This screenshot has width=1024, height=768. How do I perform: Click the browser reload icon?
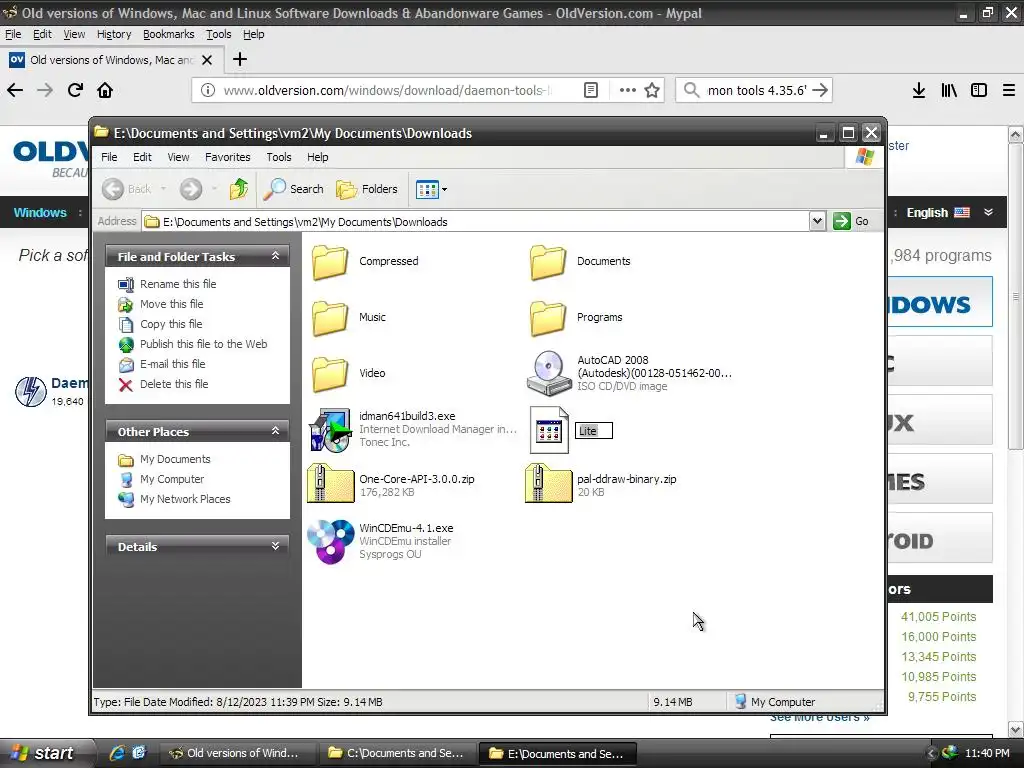click(x=75, y=90)
